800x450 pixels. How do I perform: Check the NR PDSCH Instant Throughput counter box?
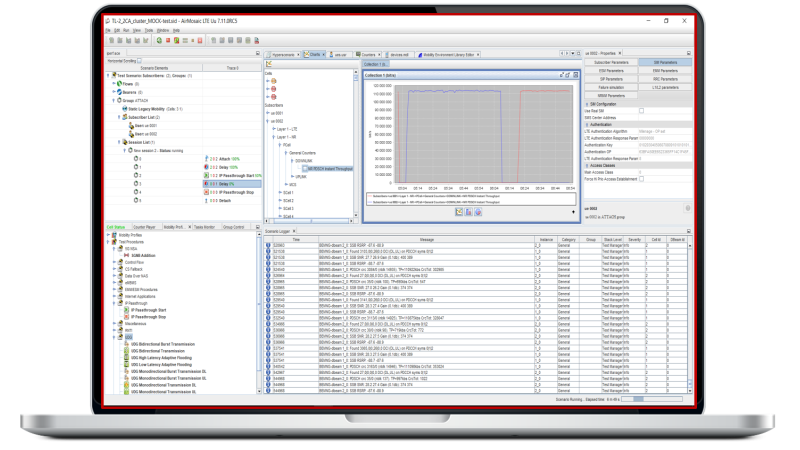305,168
